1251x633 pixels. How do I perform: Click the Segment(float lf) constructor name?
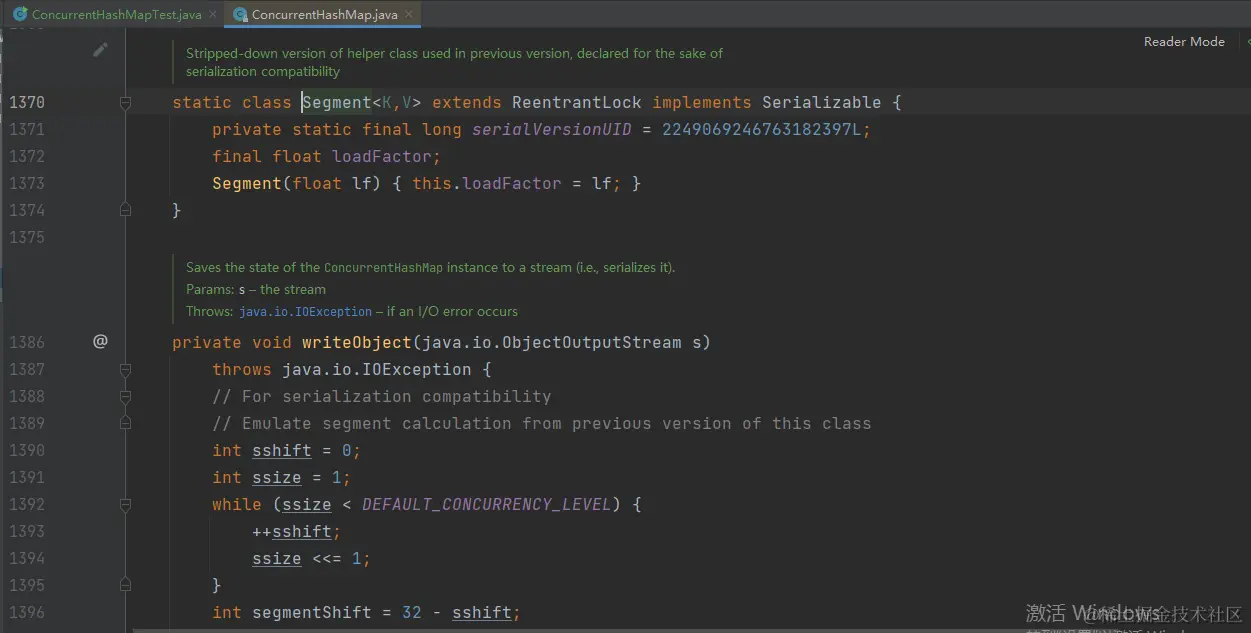click(247, 183)
